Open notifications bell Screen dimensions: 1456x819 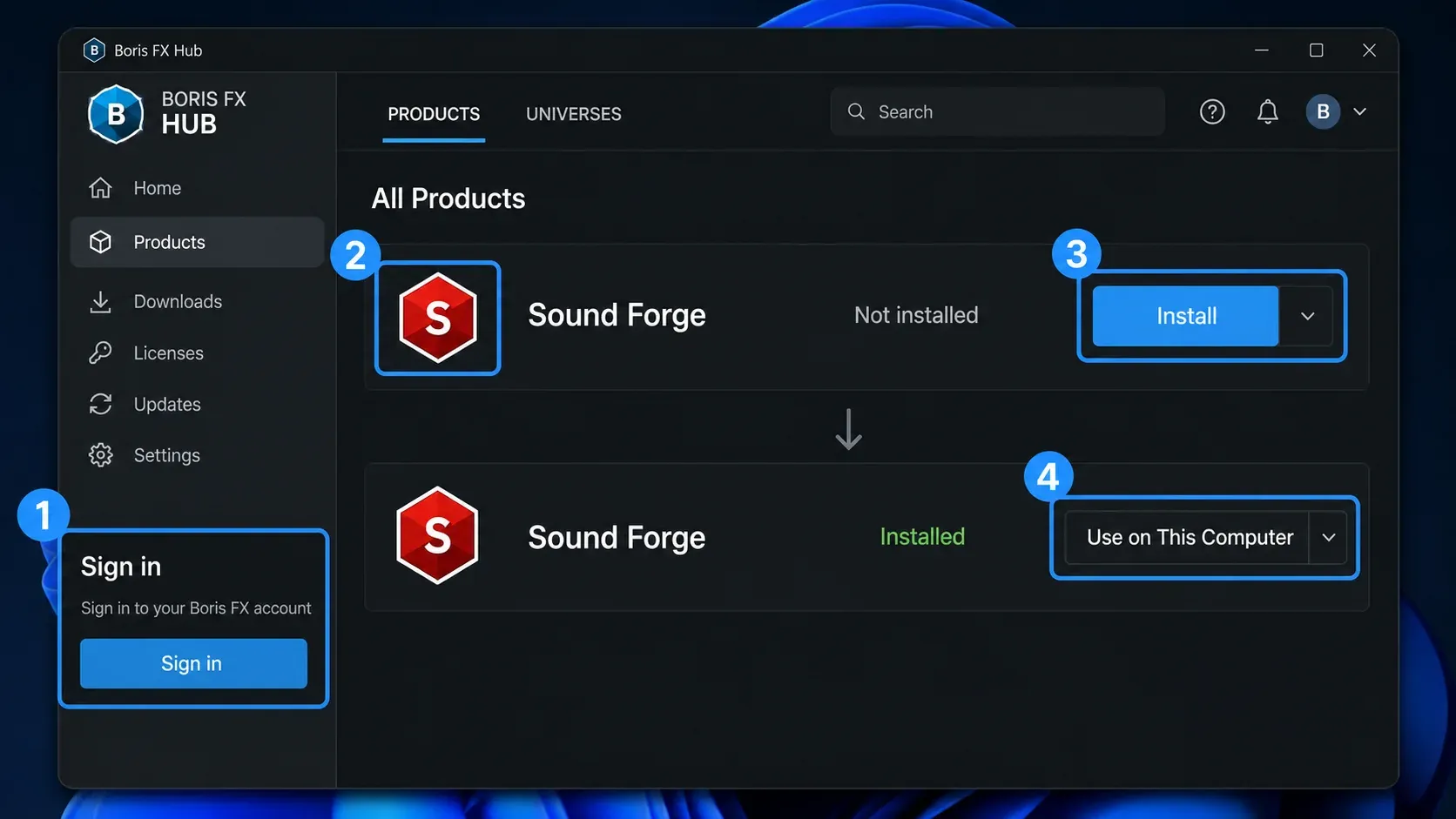coord(1268,111)
